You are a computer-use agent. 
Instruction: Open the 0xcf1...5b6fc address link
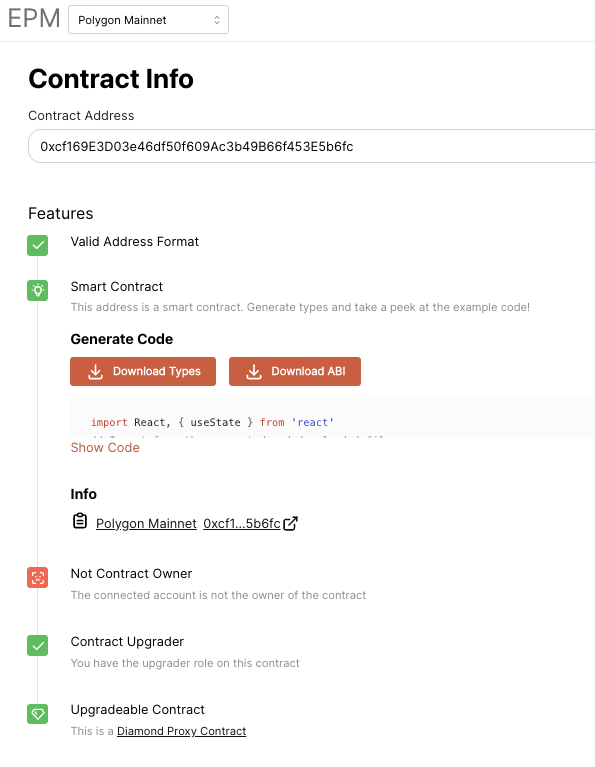tap(242, 523)
